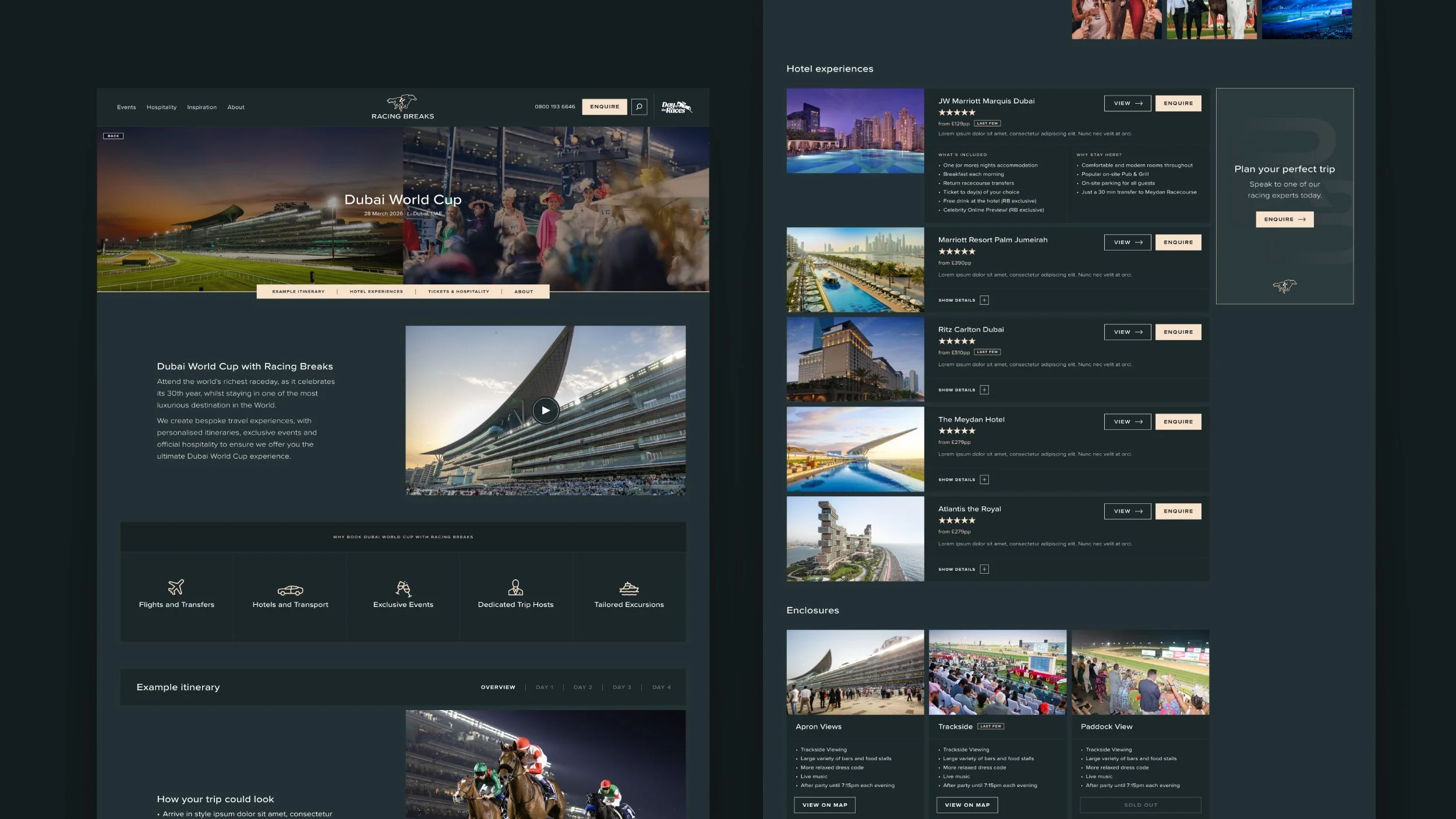Click View on Map under Trackside
This screenshot has width=1456, height=819.
967,805
